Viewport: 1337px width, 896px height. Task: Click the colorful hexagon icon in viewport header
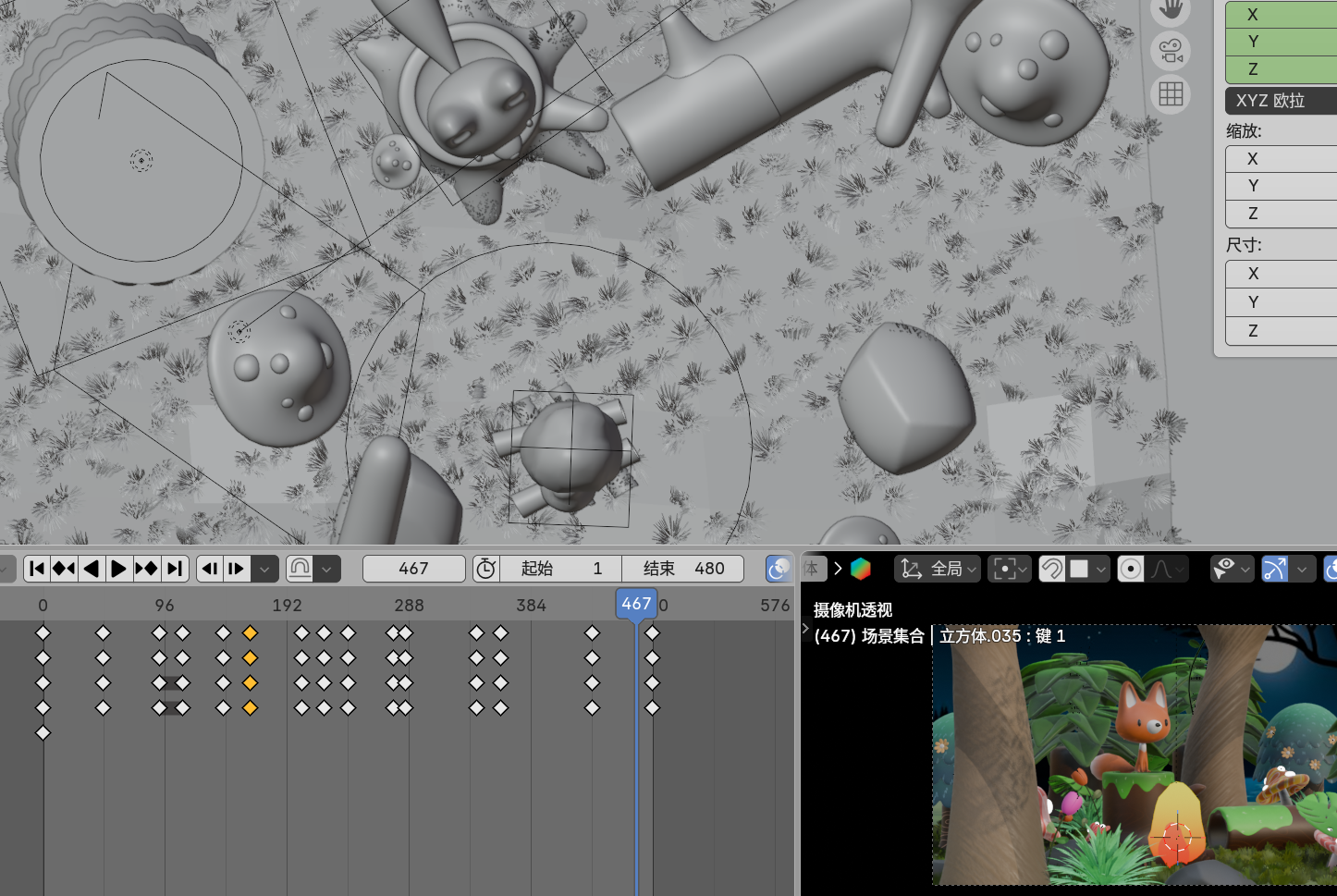pos(861,569)
